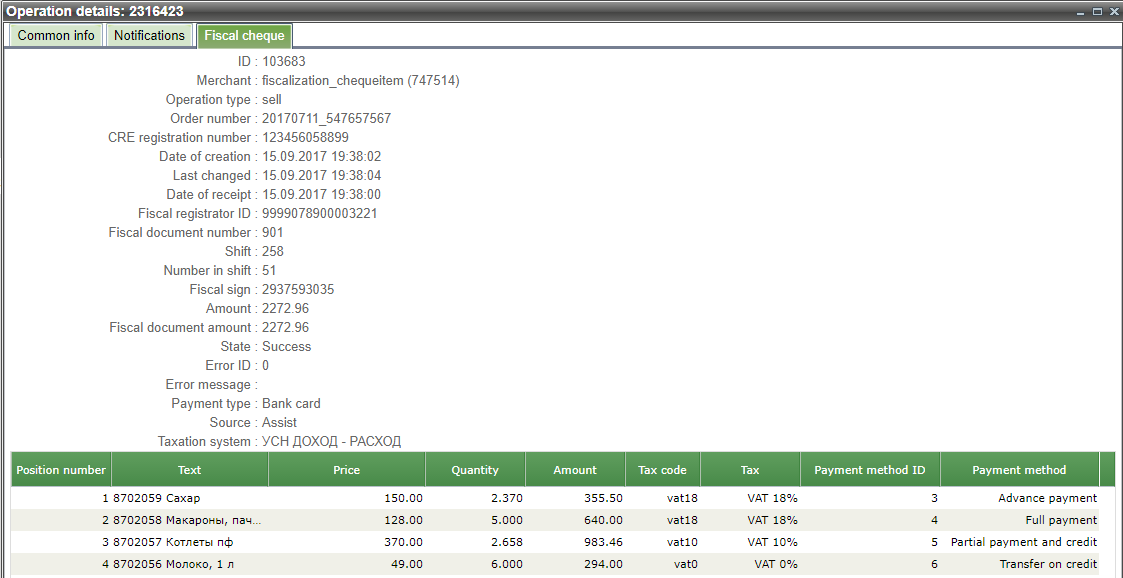Click the Quantity column header
The height and width of the screenshot is (578, 1123).
(x=474, y=470)
